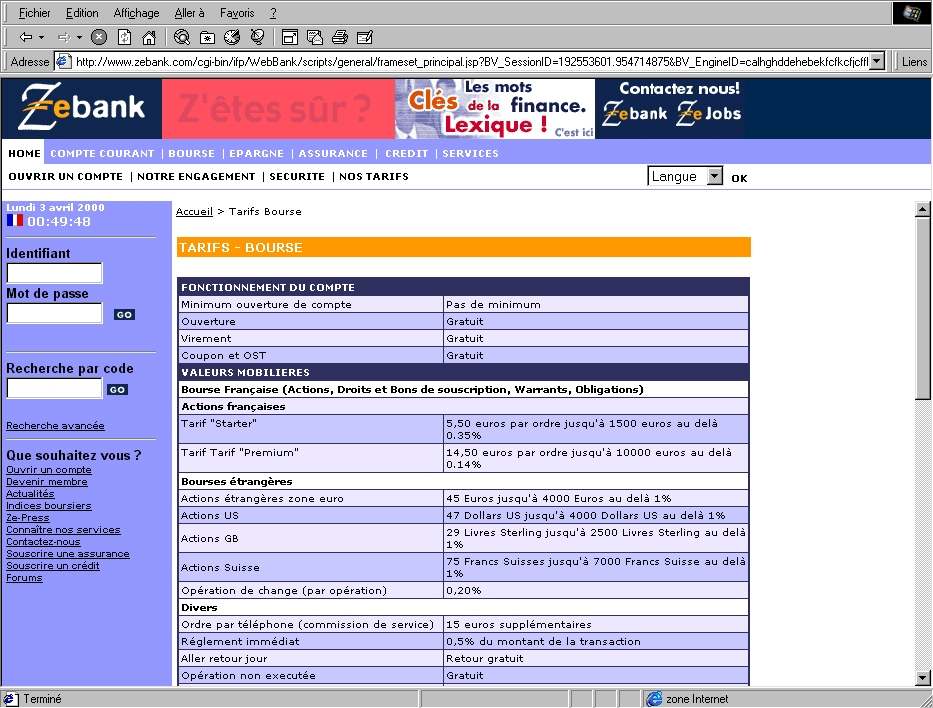Open the Edition menu
This screenshot has height=708, width=933.
(82, 13)
